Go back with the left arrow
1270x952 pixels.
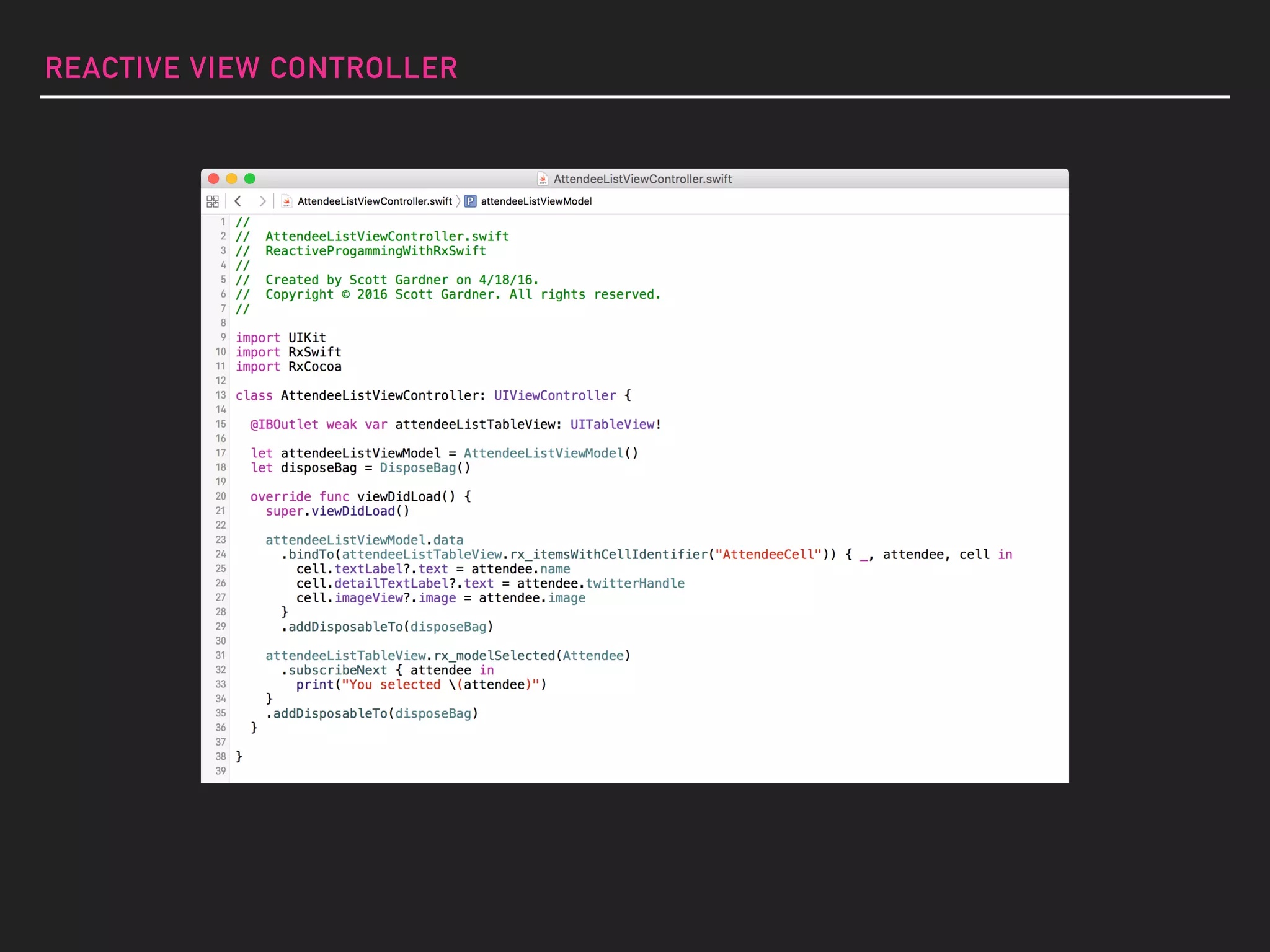coord(238,201)
